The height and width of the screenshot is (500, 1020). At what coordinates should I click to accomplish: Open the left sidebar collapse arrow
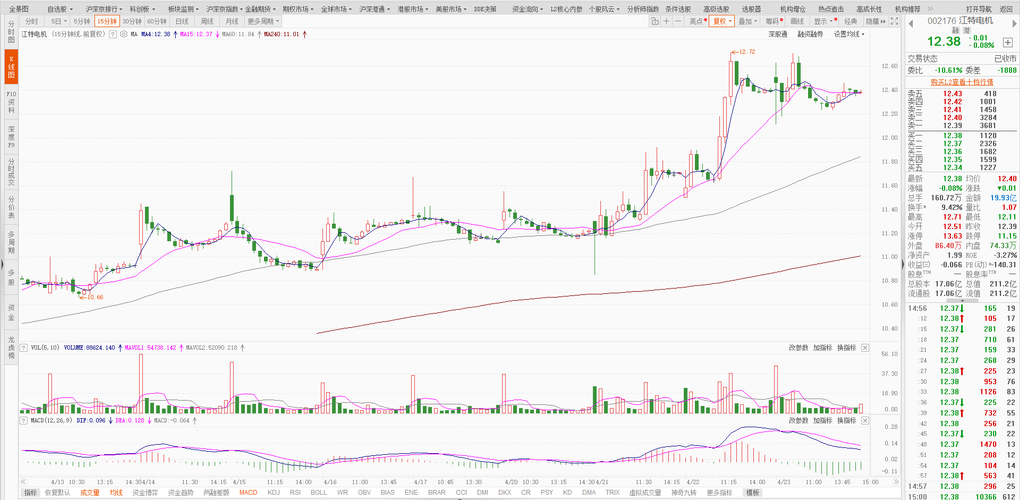2,267
